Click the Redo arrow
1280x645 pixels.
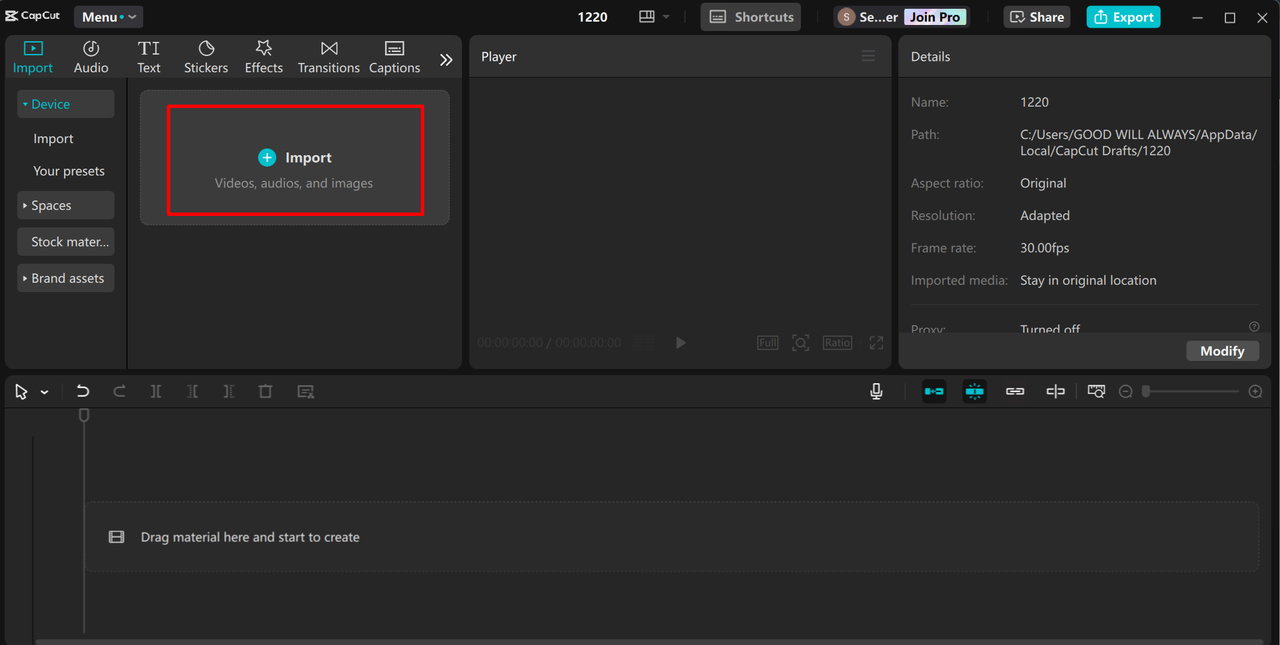pyautogui.click(x=119, y=392)
